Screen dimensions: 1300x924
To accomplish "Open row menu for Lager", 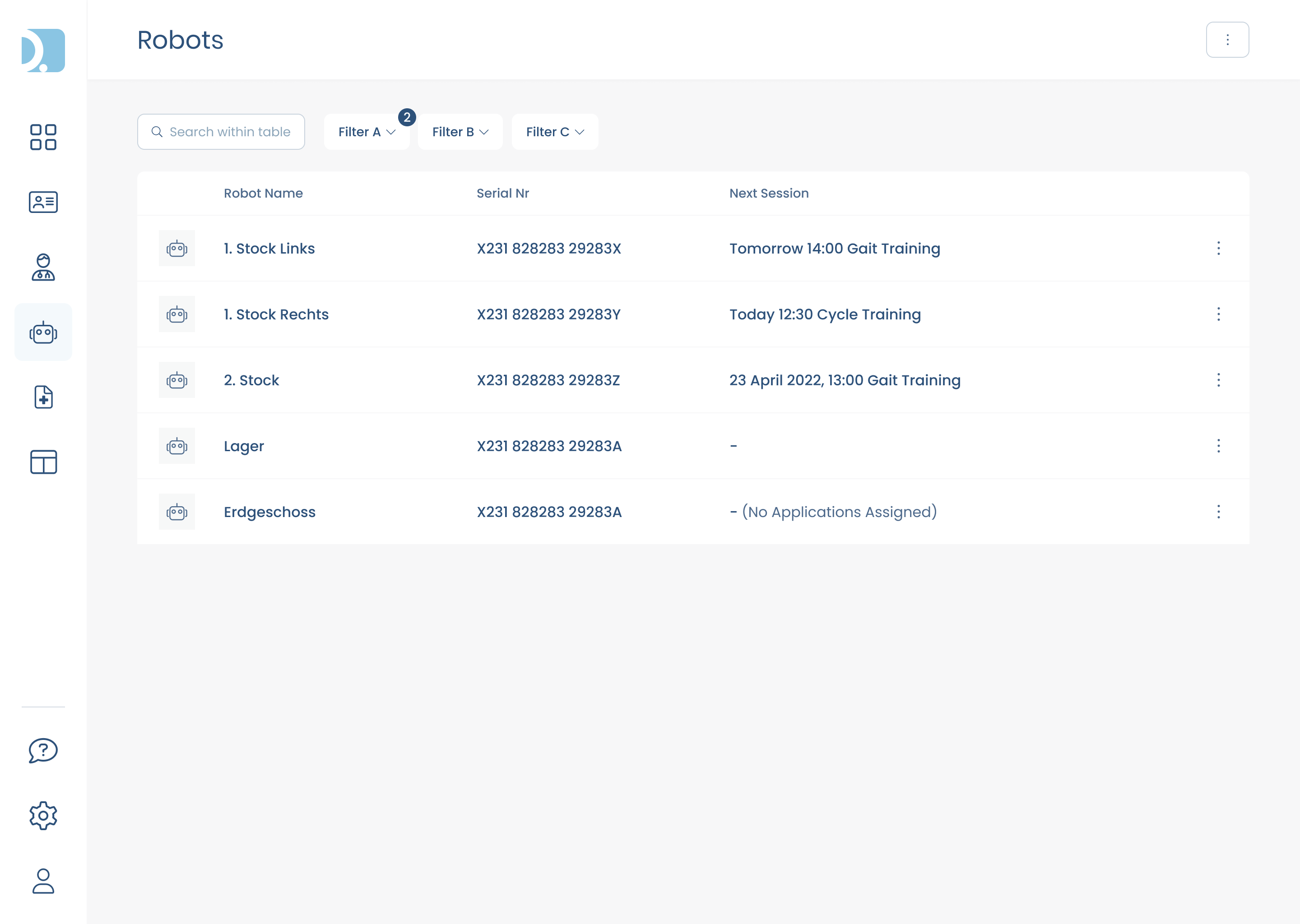I will pos(1219,446).
